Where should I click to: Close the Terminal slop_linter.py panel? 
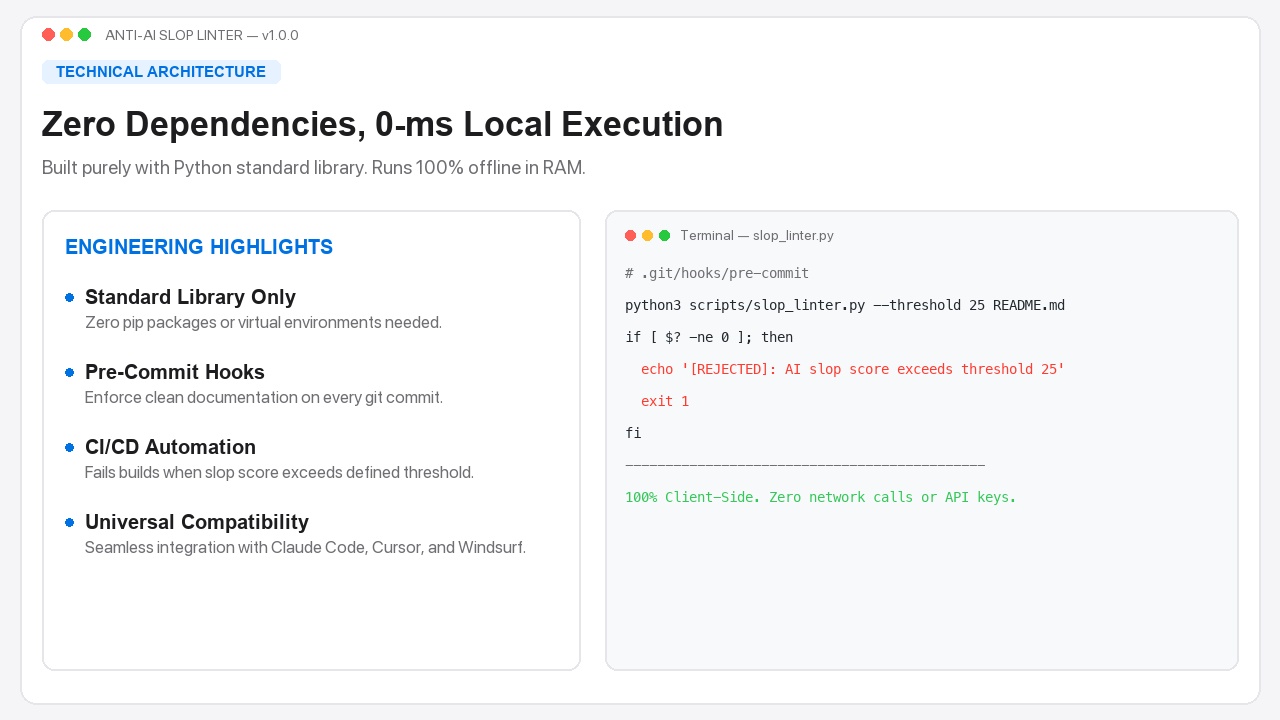(630, 236)
